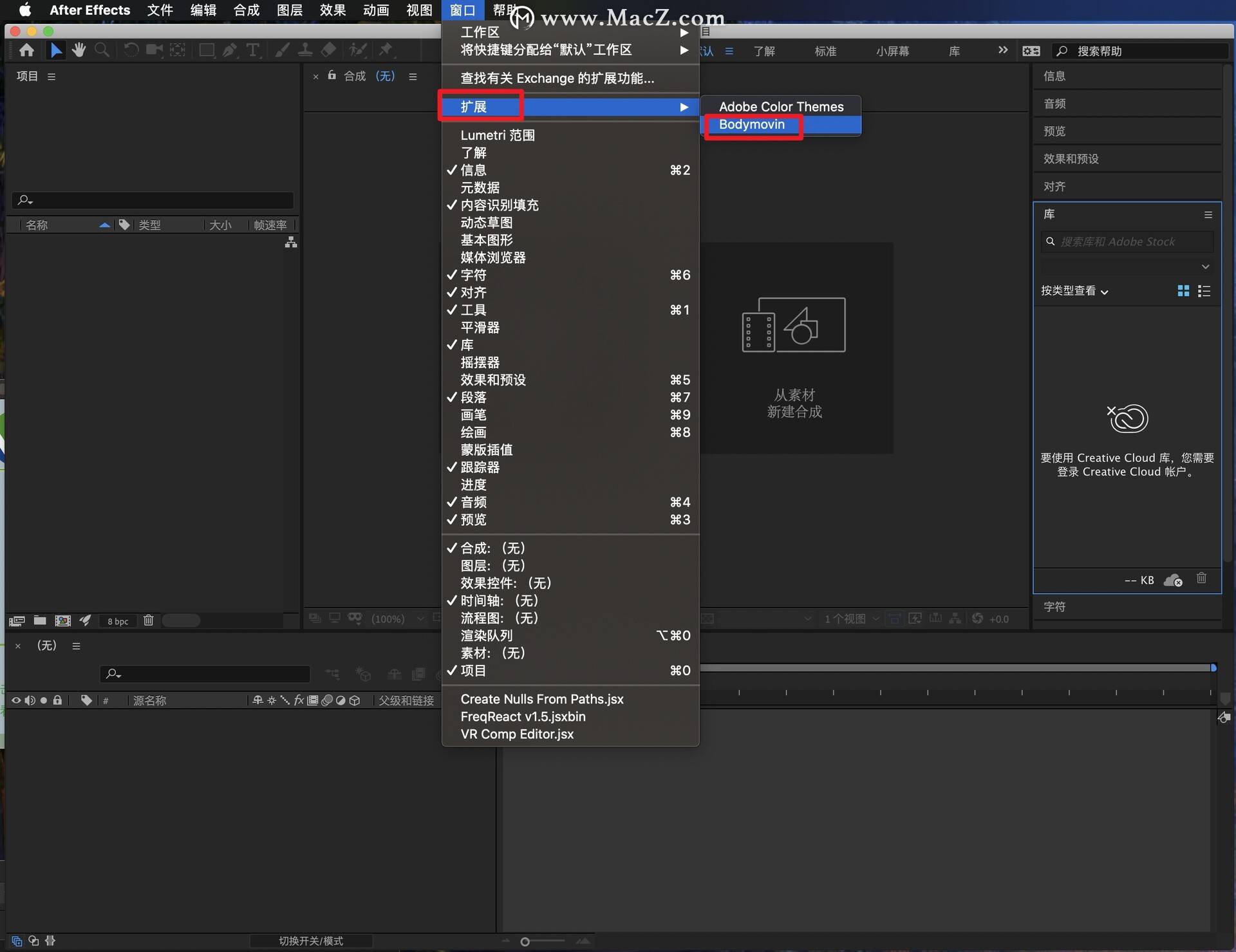Click Create Nulls From Paths.jsx
The height and width of the screenshot is (952, 1236).
[x=542, y=698]
